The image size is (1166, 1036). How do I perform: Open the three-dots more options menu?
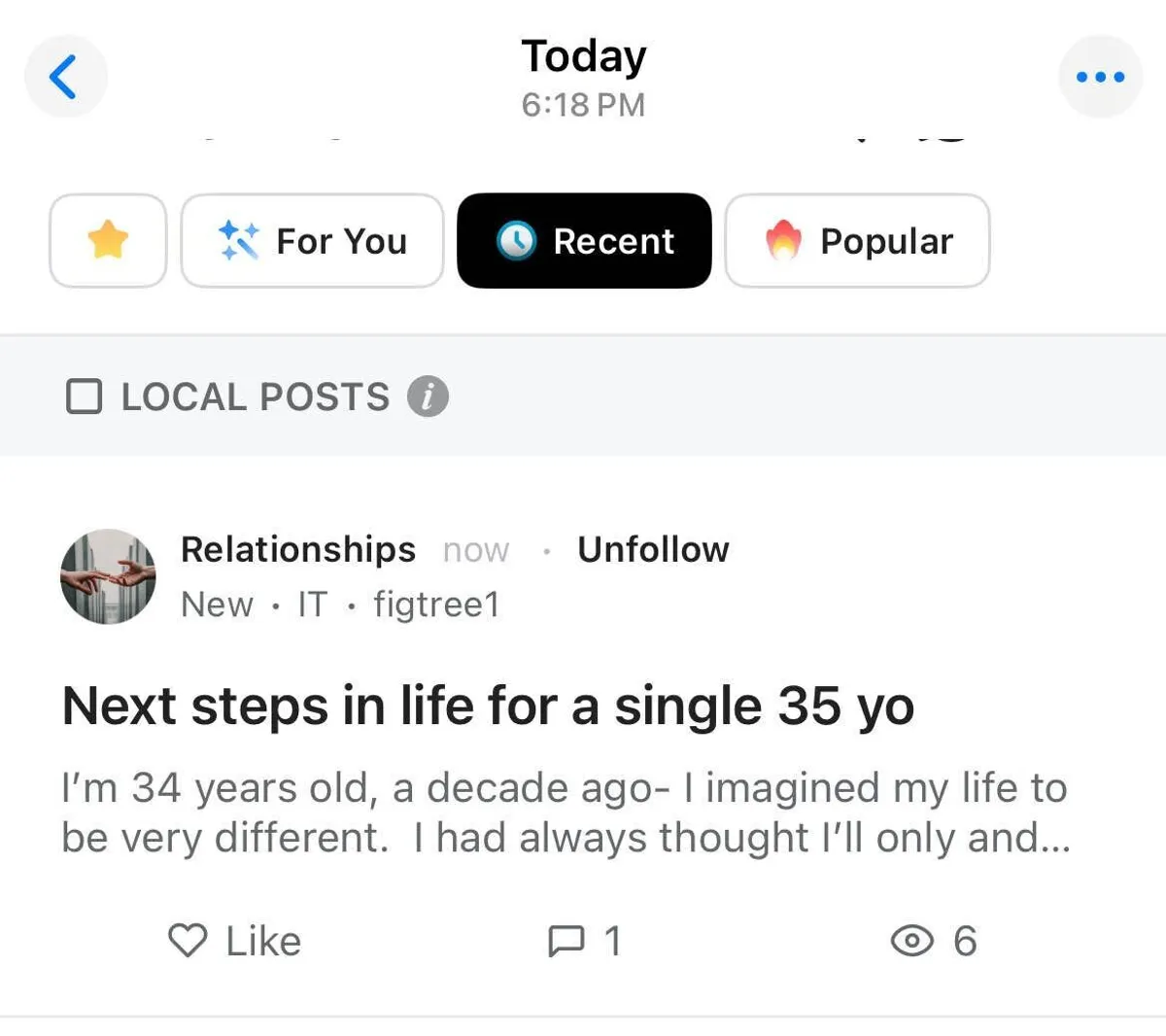(1100, 77)
